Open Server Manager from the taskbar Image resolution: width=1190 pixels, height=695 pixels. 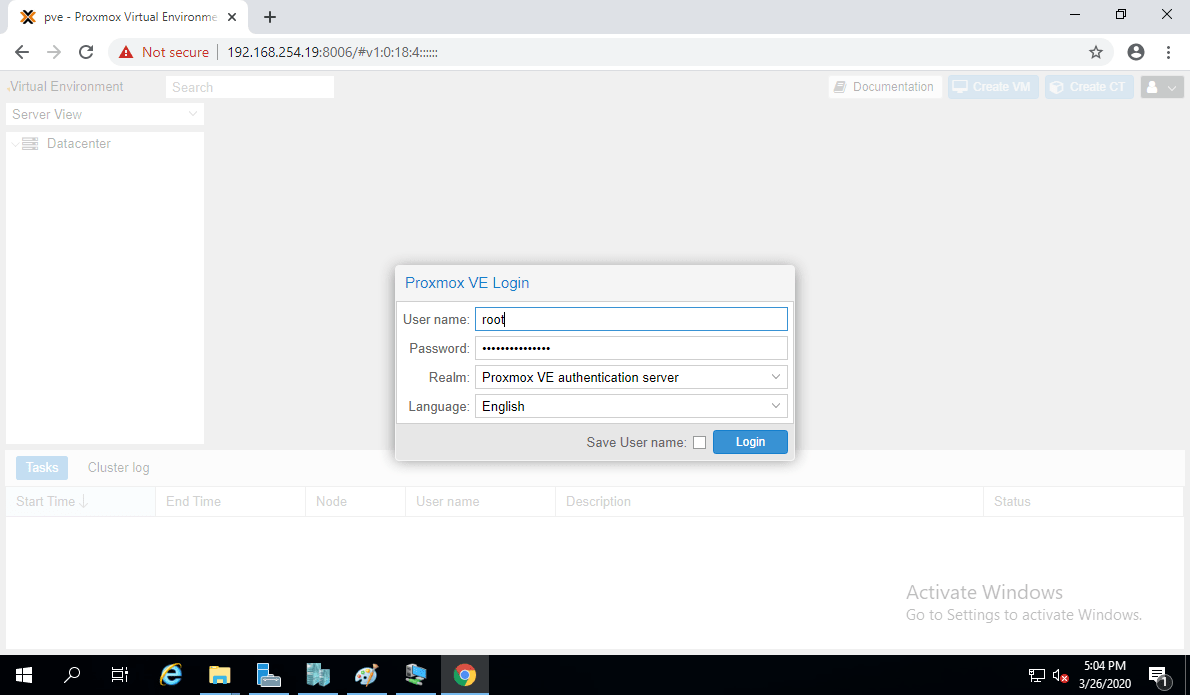coord(269,675)
